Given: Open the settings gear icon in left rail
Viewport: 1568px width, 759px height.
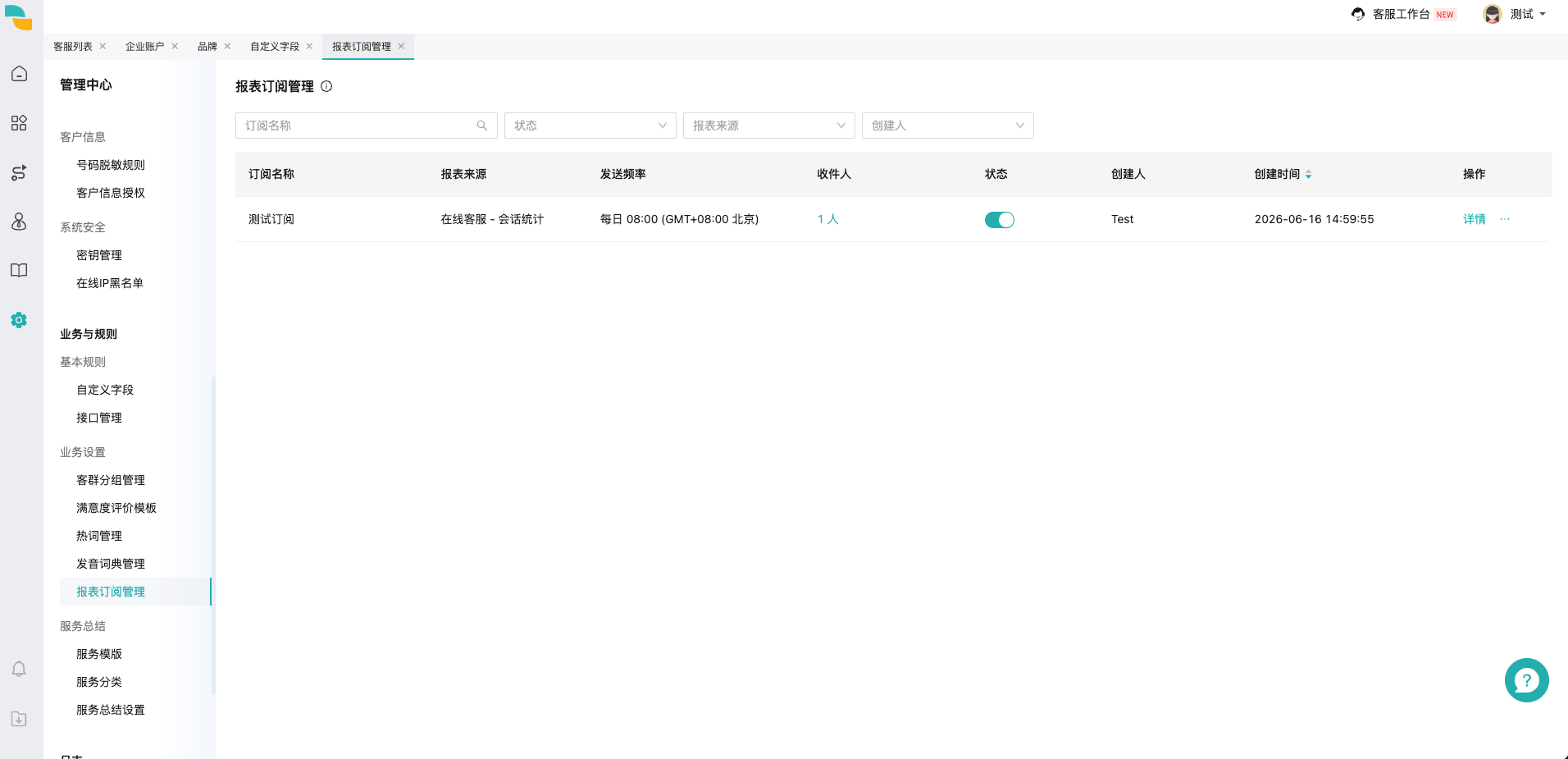Looking at the screenshot, I should (x=19, y=320).
